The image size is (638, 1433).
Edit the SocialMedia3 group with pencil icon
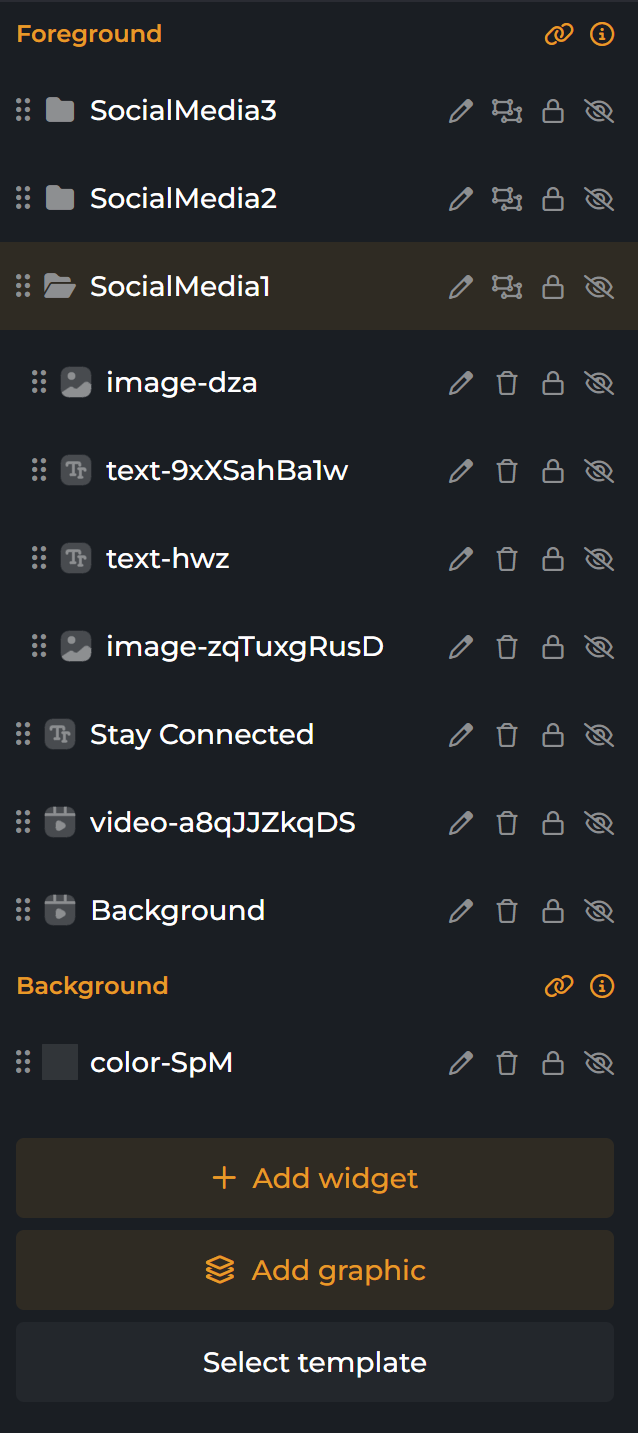pyautogui.click(x=460, y=111)
